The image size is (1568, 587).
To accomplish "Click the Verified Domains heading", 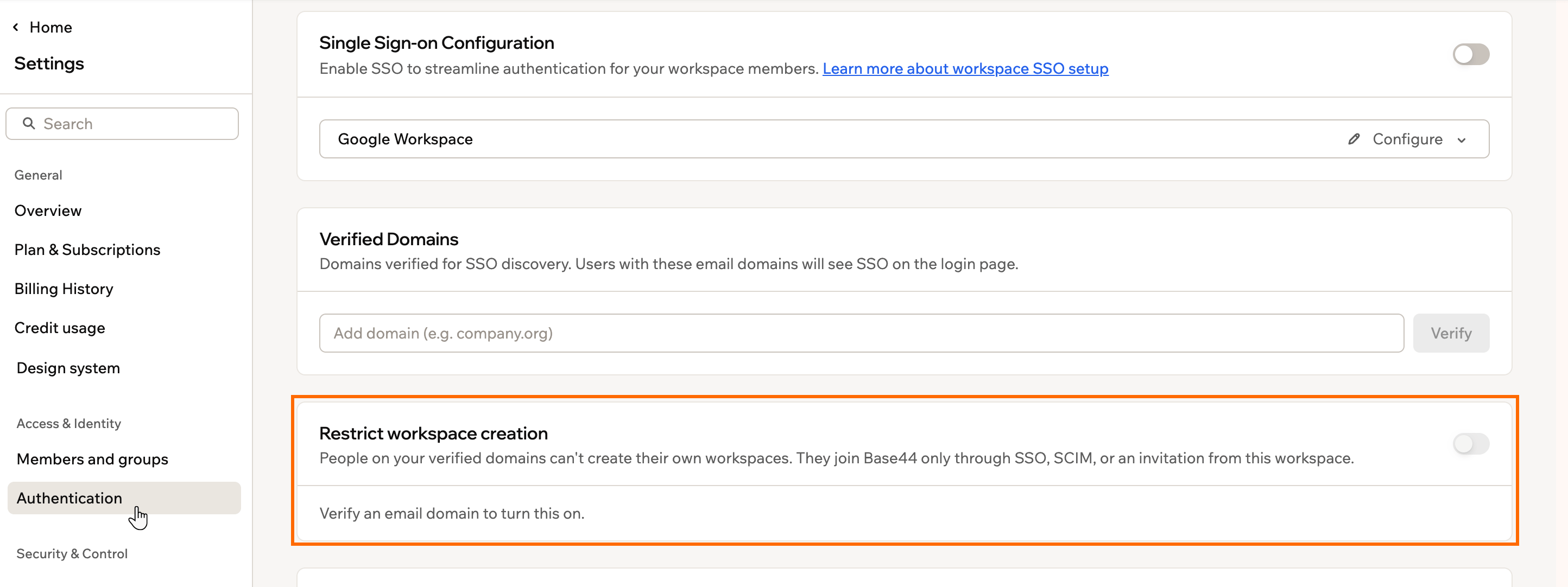I will coord(388,239).
